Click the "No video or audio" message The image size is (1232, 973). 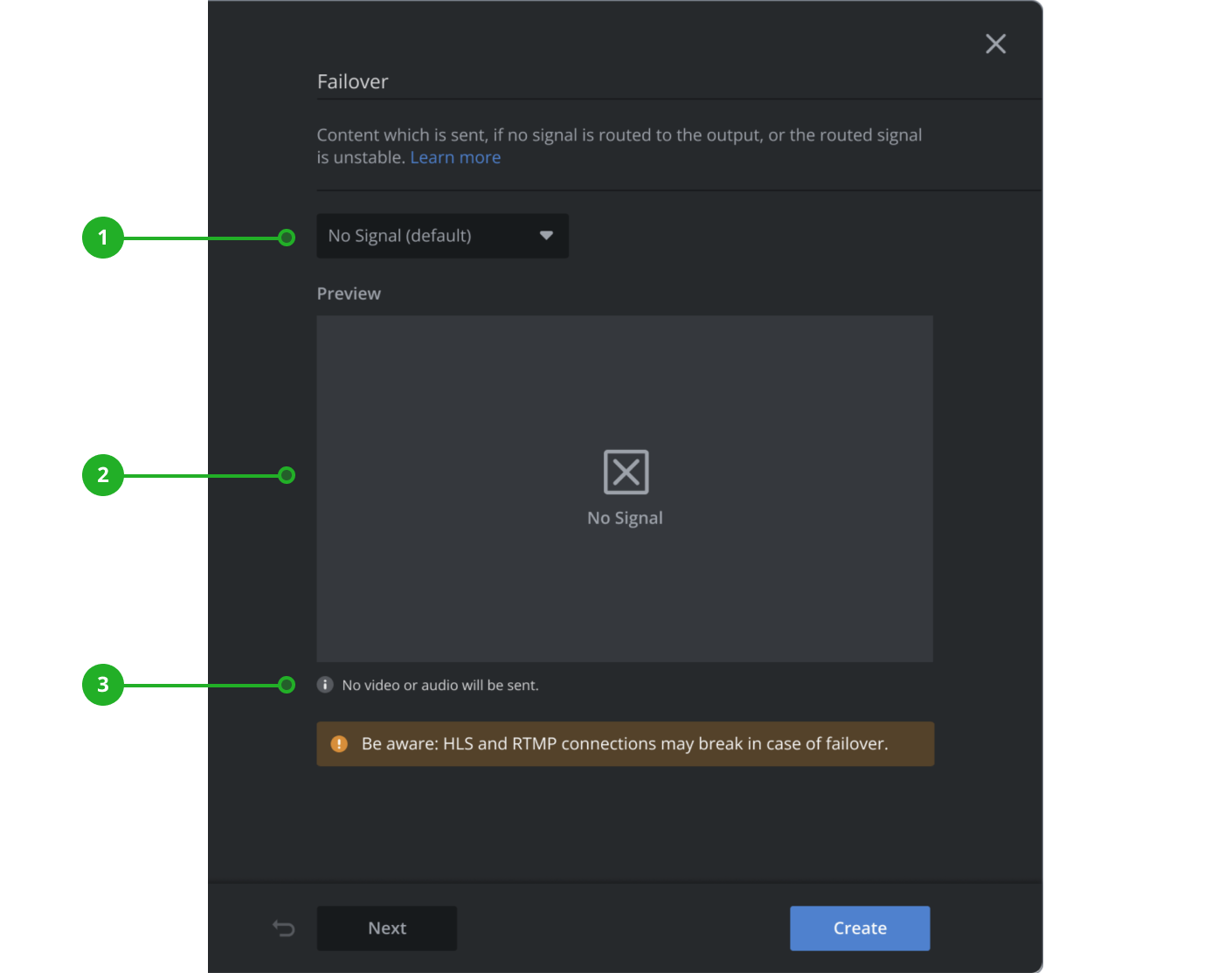[440, 686]
